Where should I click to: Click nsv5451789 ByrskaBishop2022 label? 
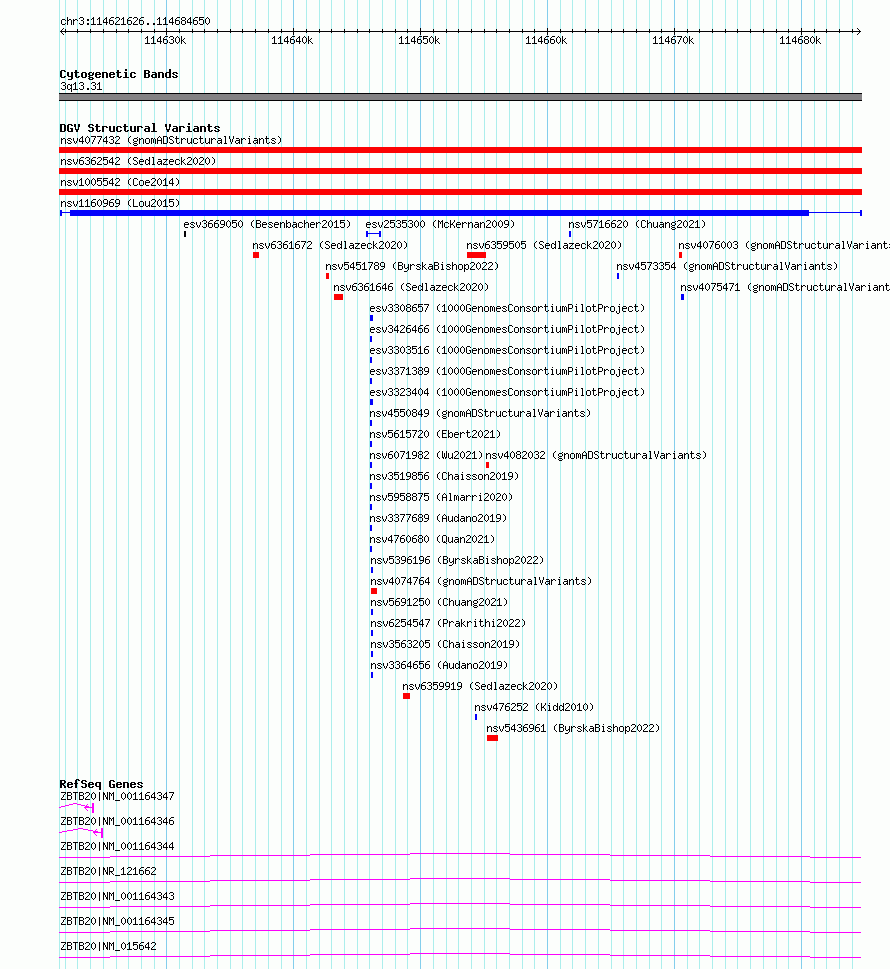tap(412, 266)
